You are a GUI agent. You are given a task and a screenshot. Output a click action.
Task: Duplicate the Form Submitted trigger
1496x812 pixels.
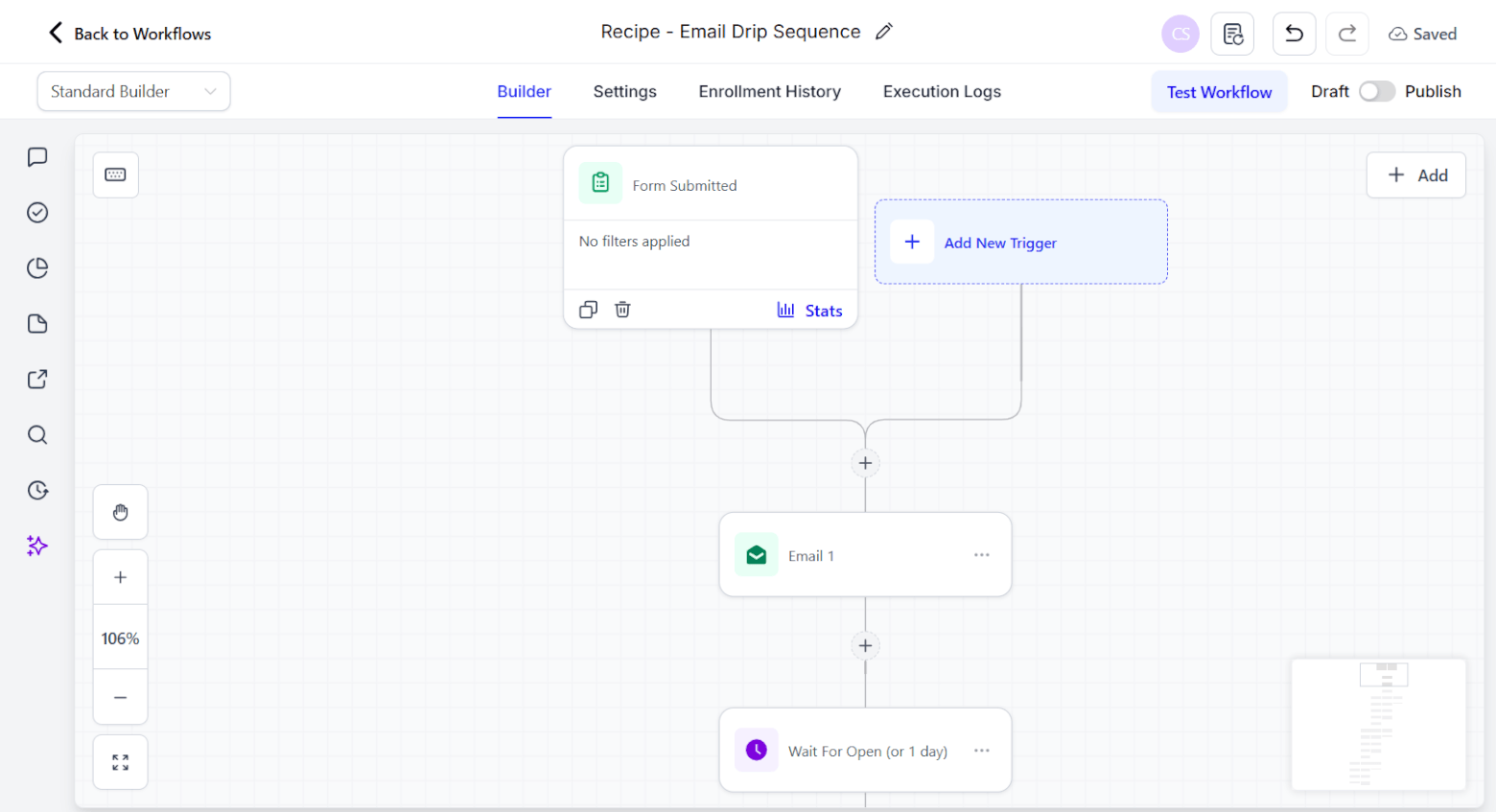coord(588,309)
